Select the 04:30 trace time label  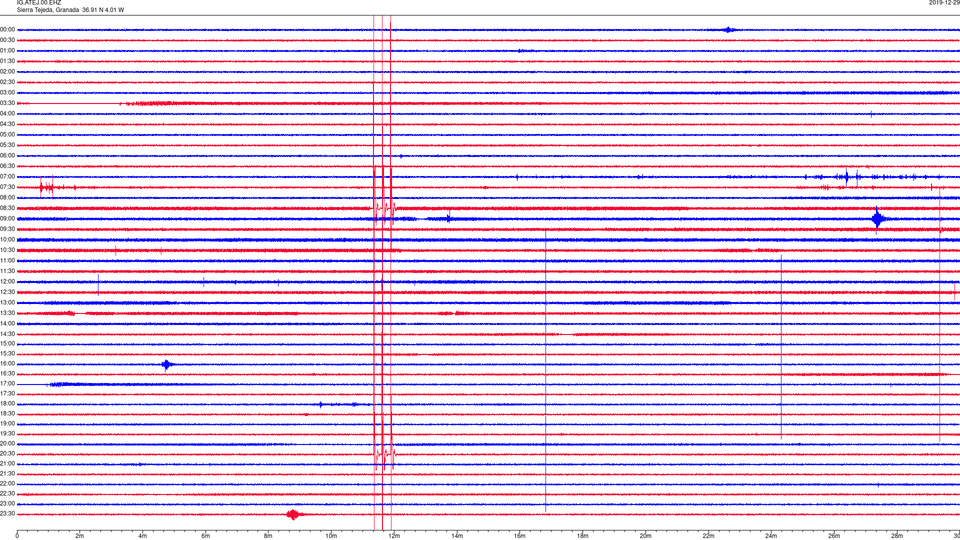pos(7,124)
